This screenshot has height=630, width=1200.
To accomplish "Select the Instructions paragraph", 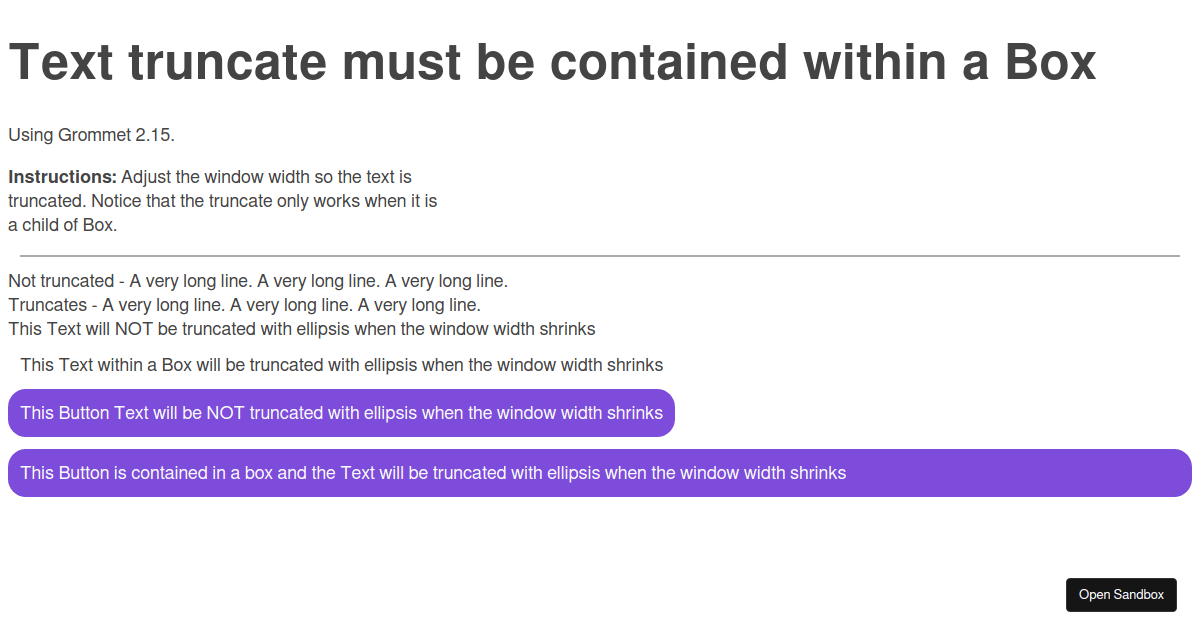I will pos(222,200).
